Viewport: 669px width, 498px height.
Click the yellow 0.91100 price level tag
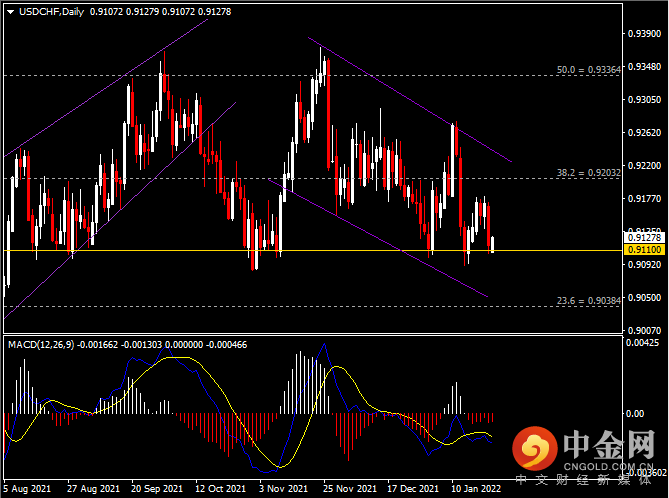pyautogui.click(x=644, y=250)
